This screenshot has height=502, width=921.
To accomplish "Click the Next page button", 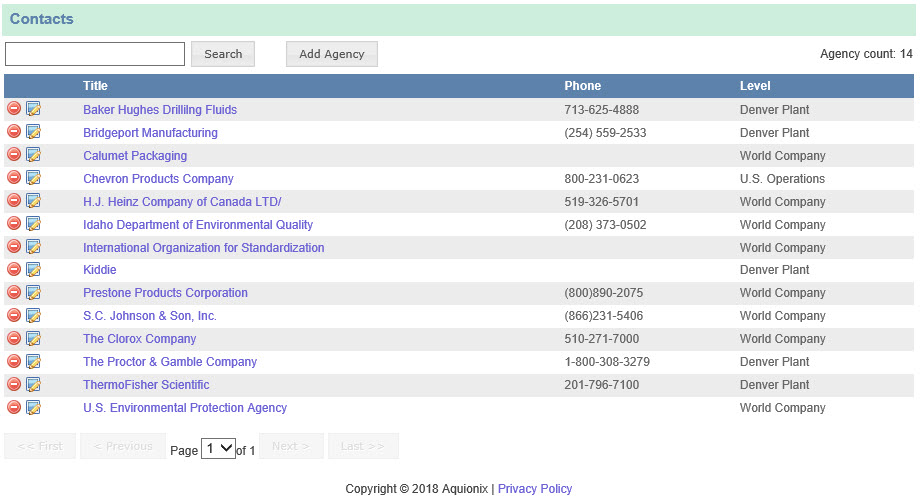I will pyautogui.click(x=291, y=446).
